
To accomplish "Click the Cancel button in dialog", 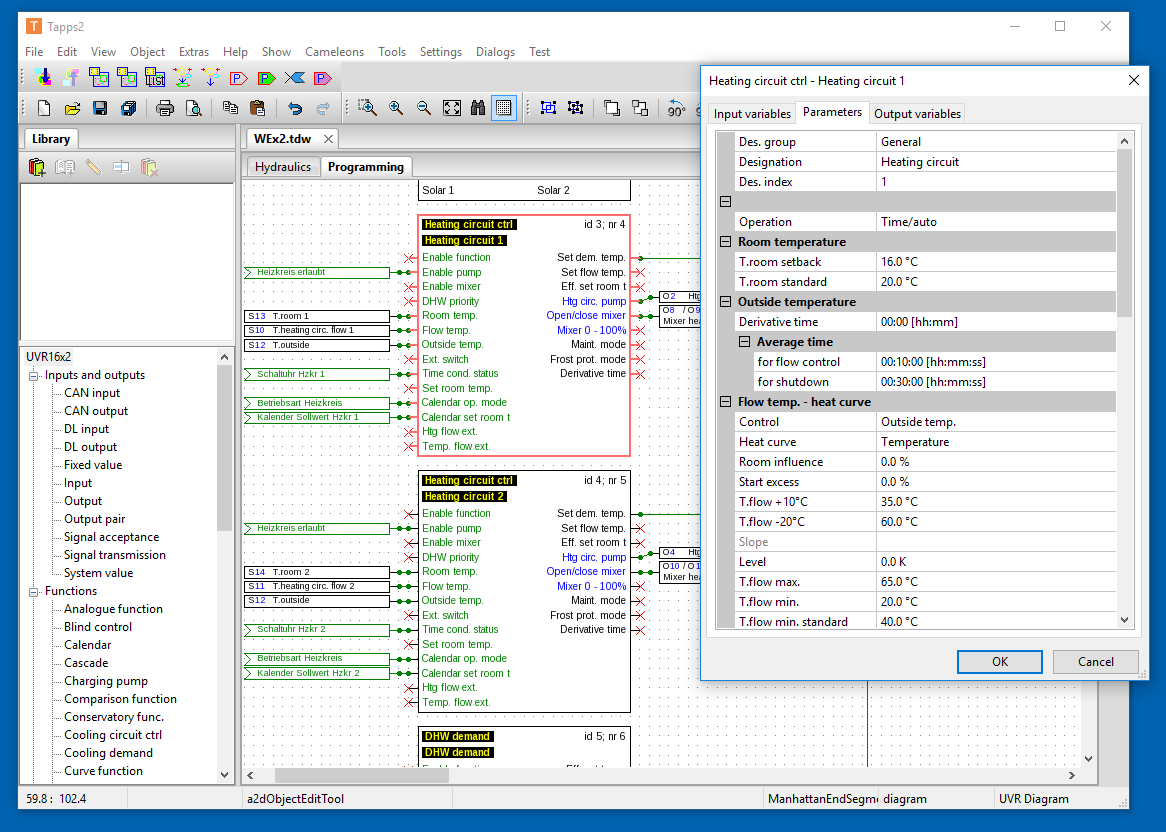I will (x=1095, y=661).
